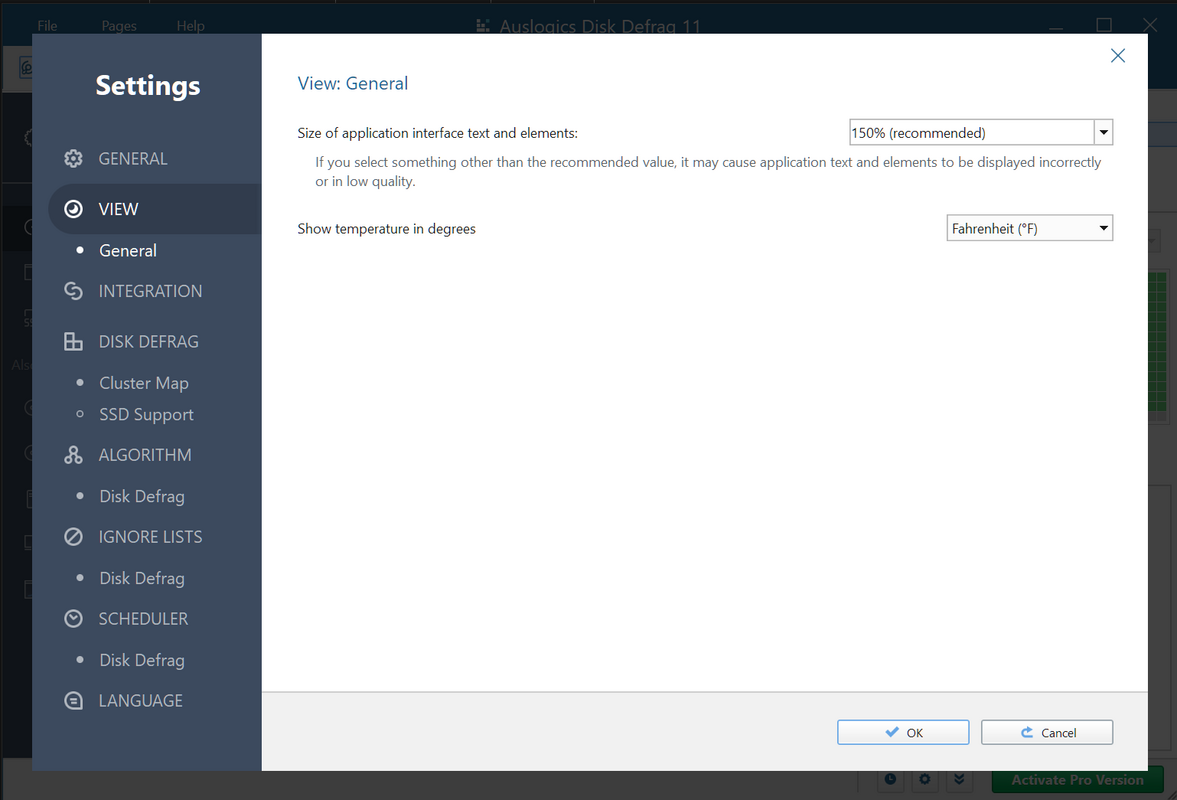Click the arrow of interface size dropdown
Image resolution: width=1177 pixels, height=800 pixels.
click(1103, 133)
